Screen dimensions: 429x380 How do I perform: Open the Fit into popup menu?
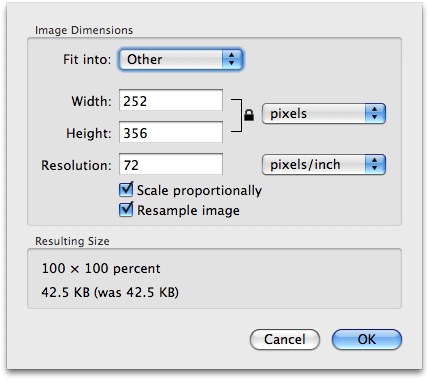pyautogui.click(x=181, y=59)
